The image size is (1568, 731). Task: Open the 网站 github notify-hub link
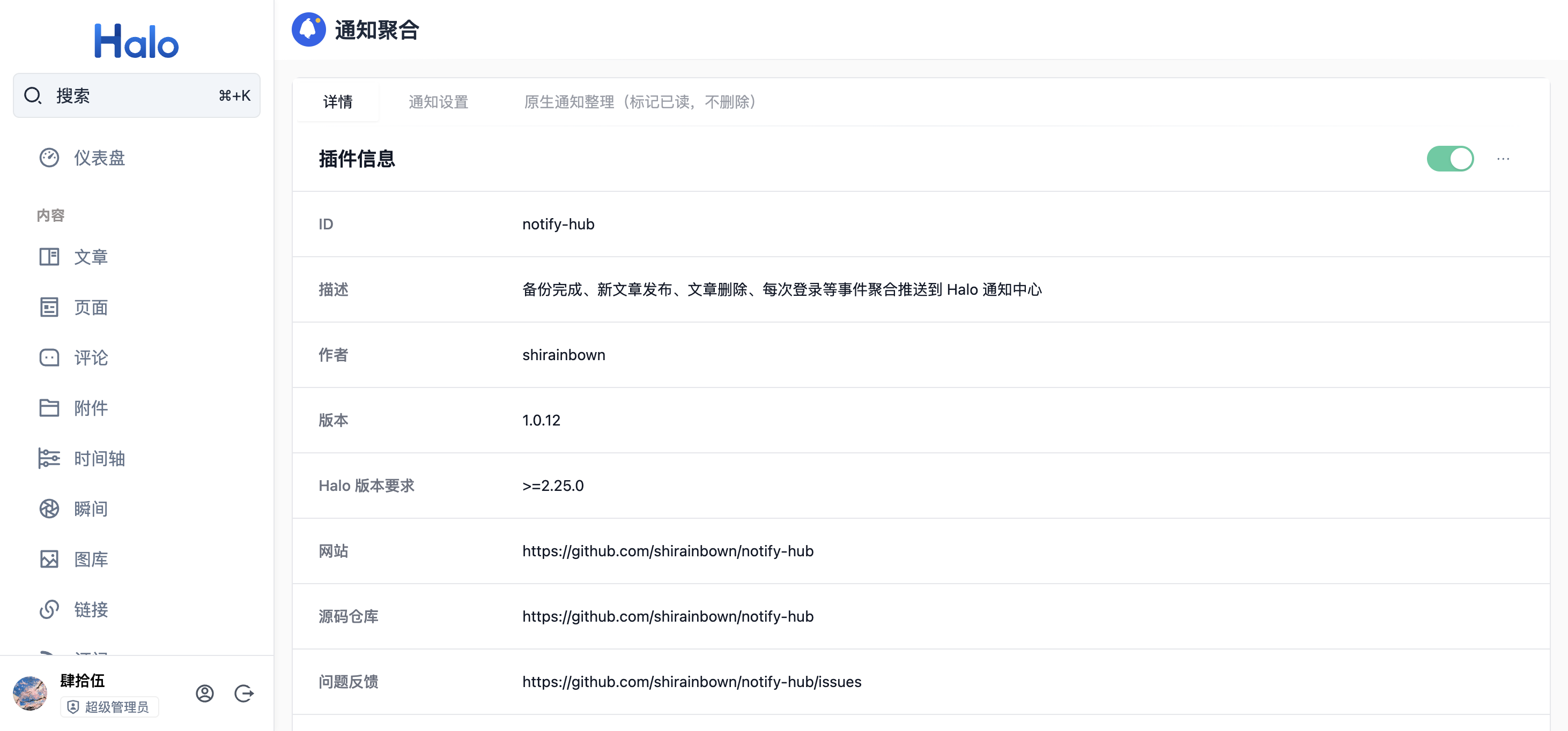coord(668,551)
